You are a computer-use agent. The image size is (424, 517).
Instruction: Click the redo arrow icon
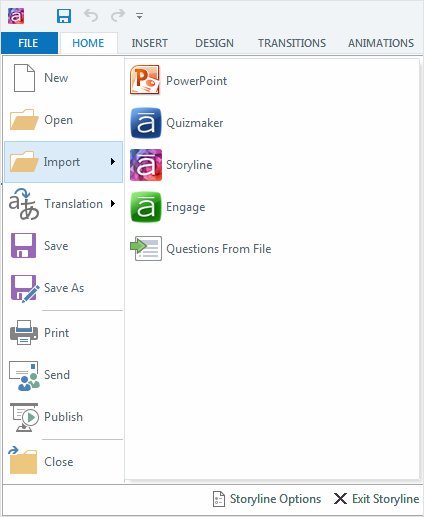point(118,15)
